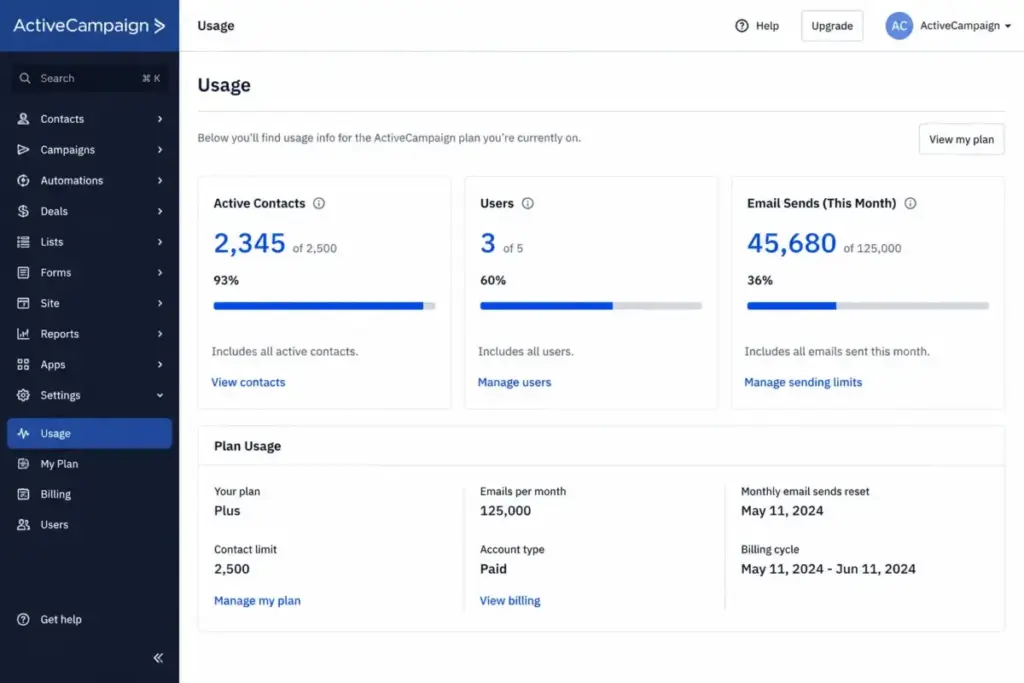Click the Billing icon in sidebar
Image resolution: width=1024 pixels, height=683 pixels.
tap(24, 494)
